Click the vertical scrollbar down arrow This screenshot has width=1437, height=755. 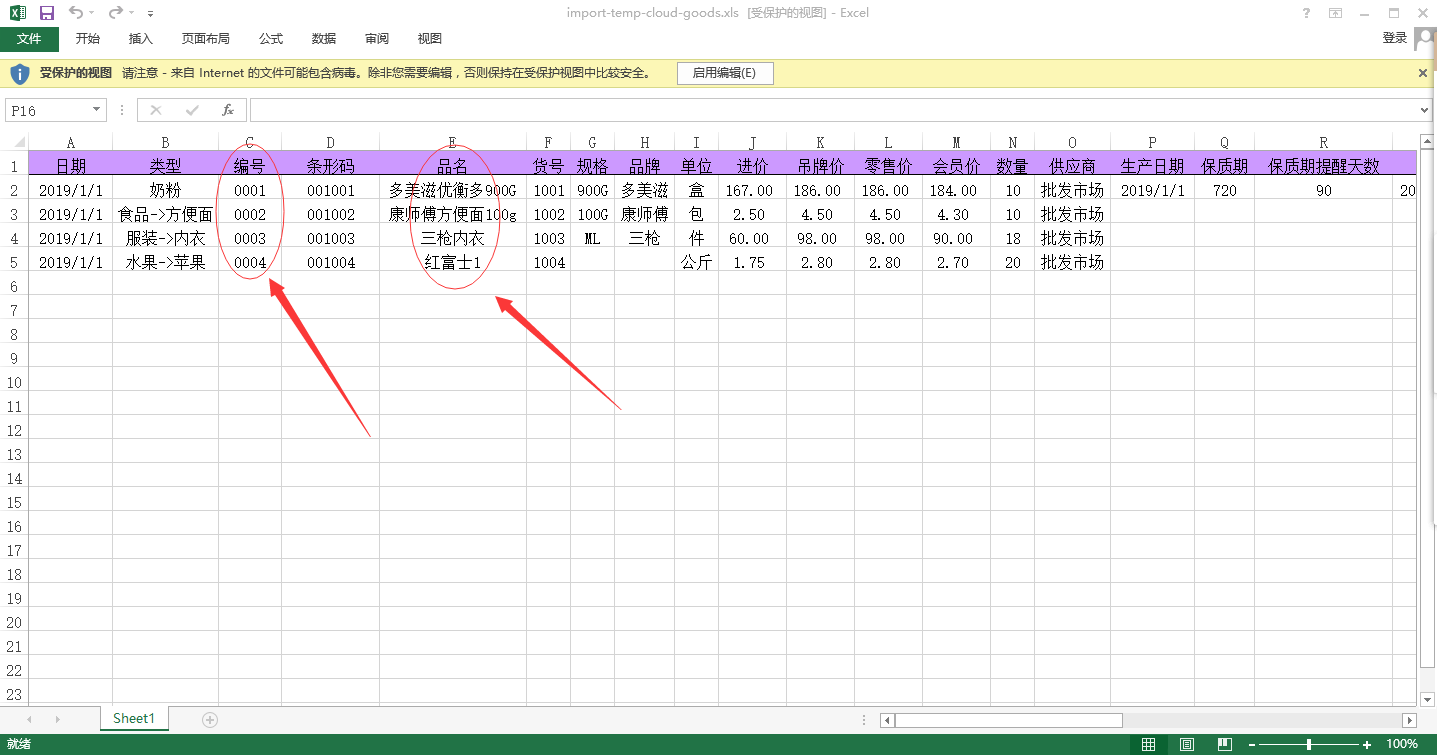1428,699
